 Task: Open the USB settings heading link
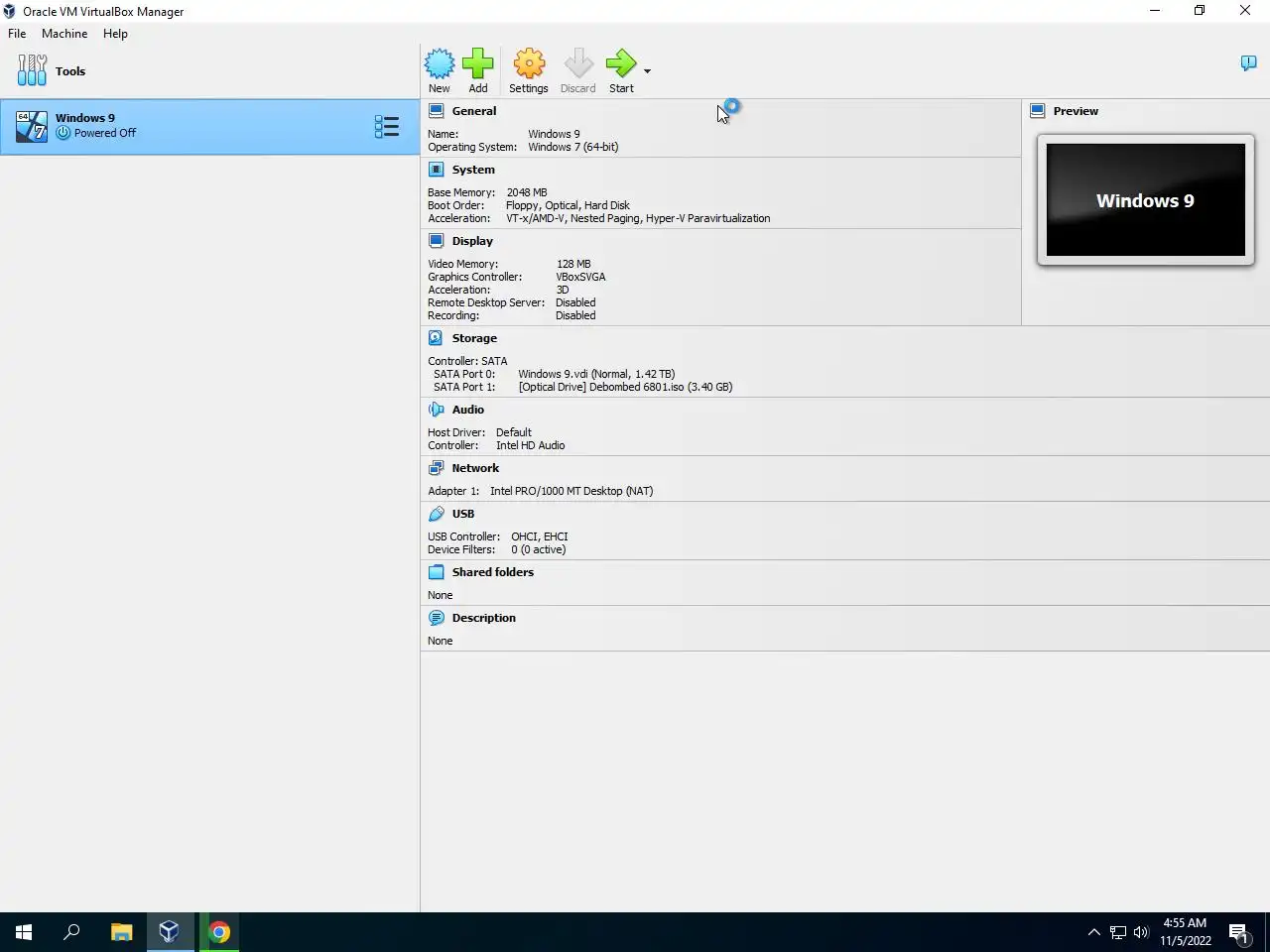tap(463, 514)
